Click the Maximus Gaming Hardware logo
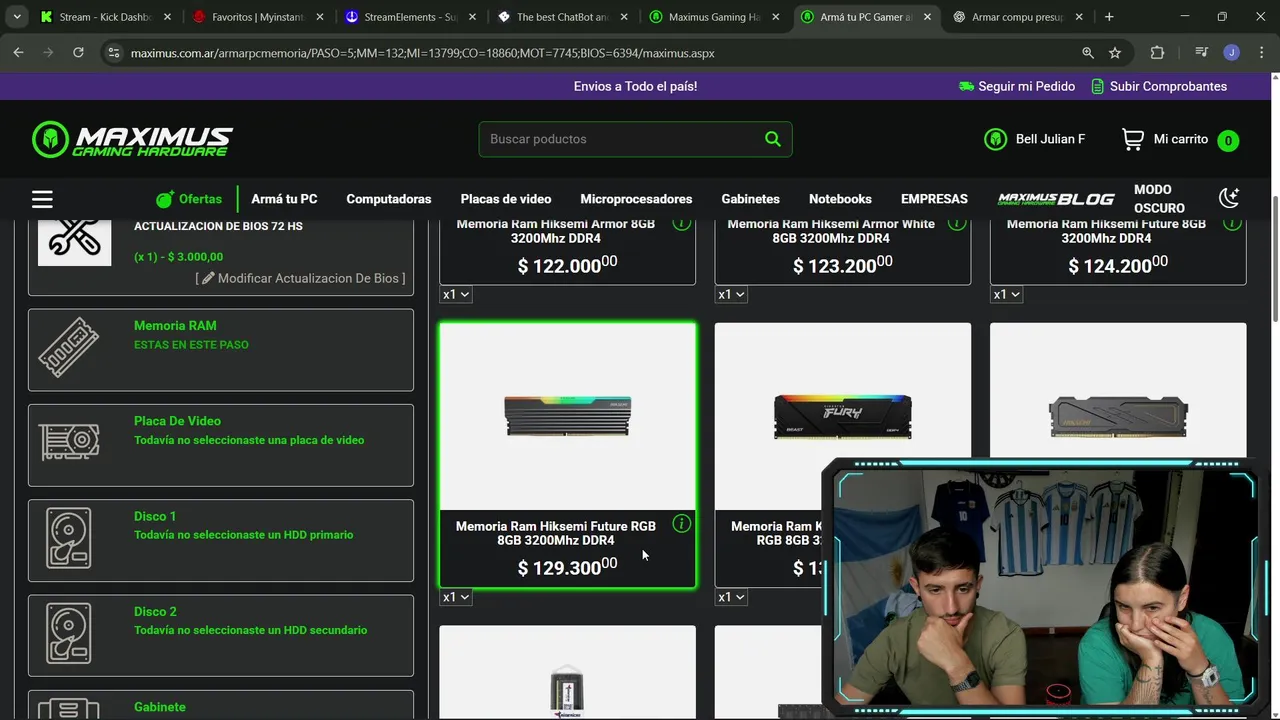 [x=132, y=140]
